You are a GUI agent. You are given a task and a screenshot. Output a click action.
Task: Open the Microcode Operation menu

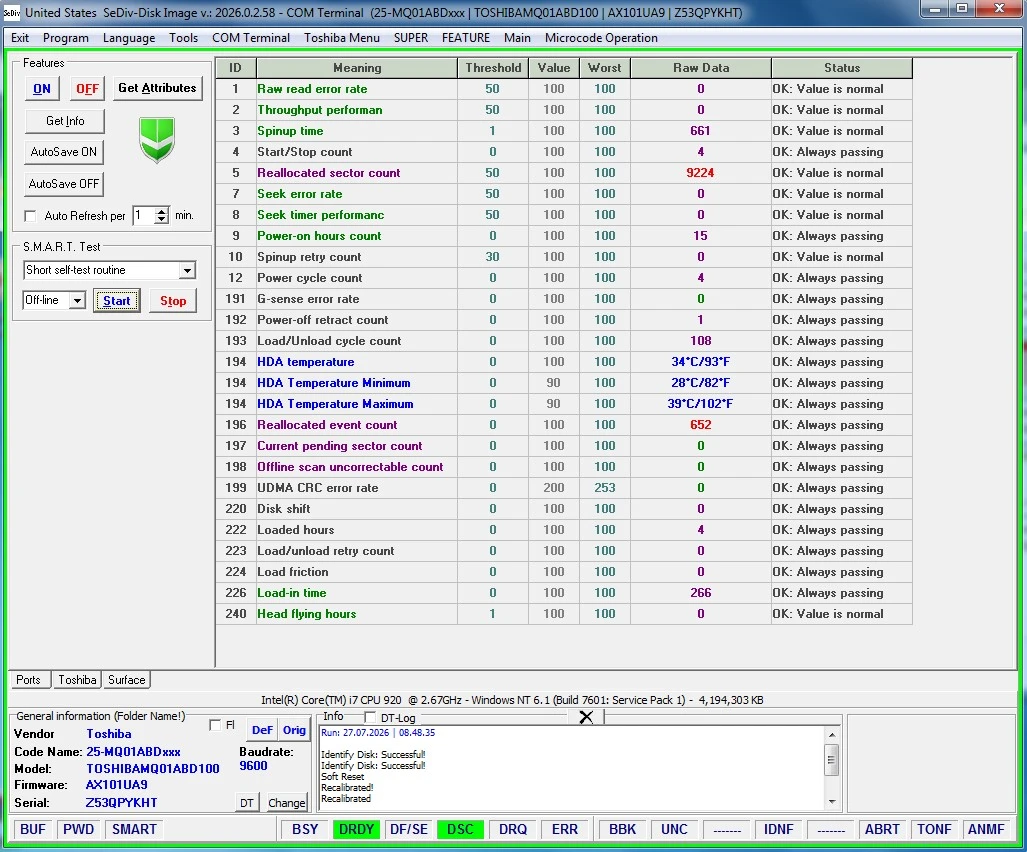601,38
